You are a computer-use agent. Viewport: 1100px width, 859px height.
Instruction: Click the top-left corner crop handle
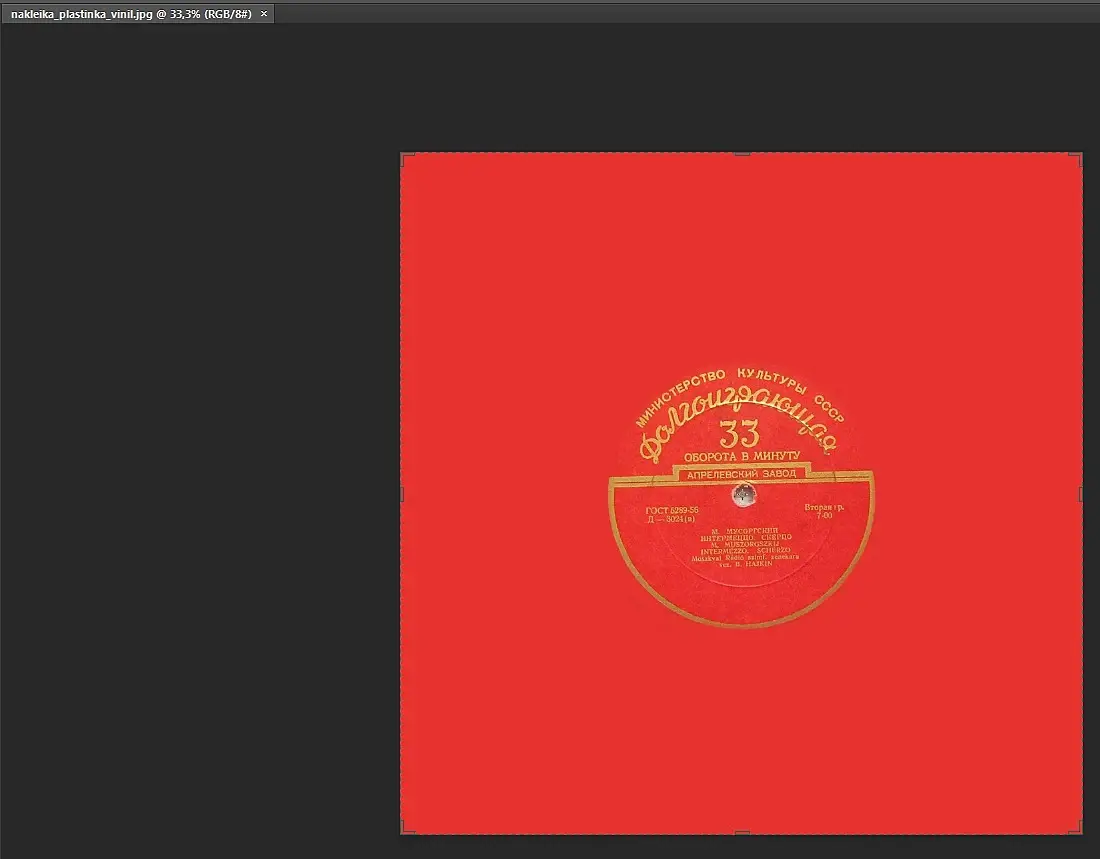click(406, 159)
